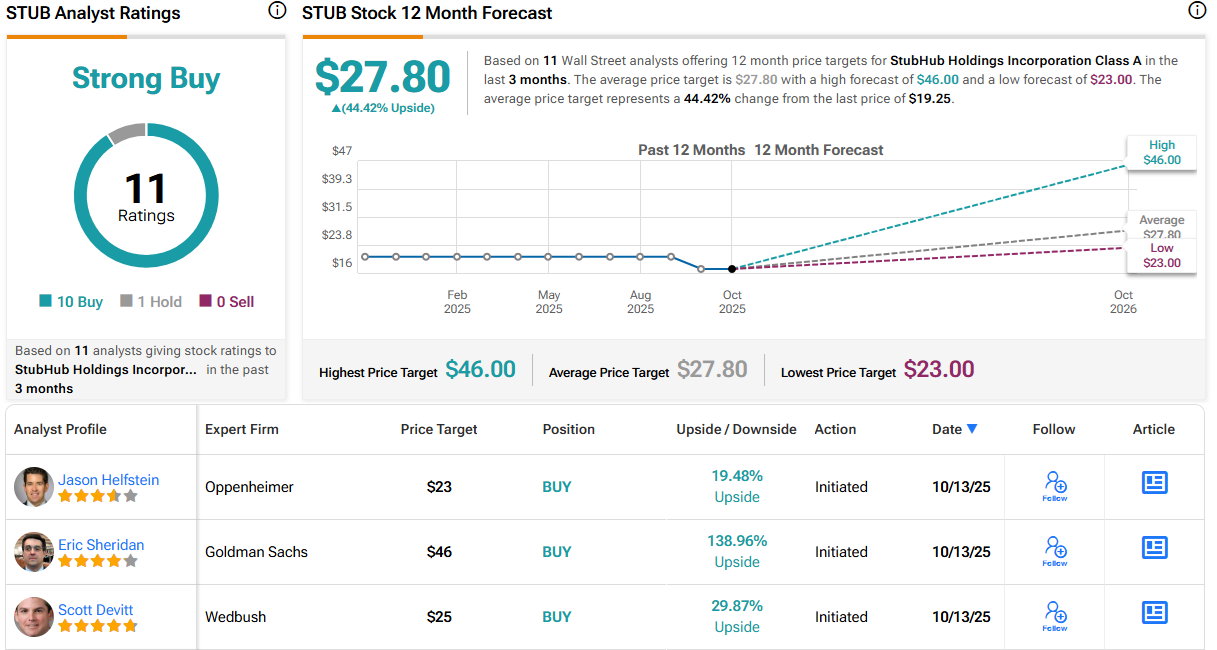This screenshot has width=1217, height=650.
Task: Open the Goldman Sachs rating article
Action: pyautogui.click(x=1154, y=548)
